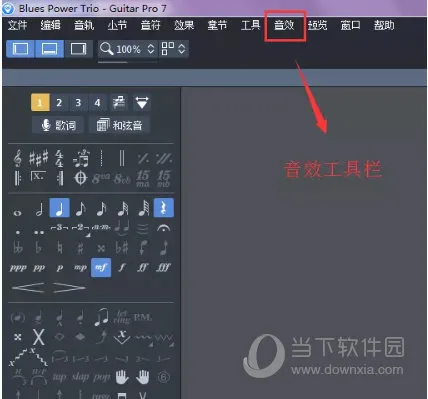This screenshot has width=428, height=399.
Task: Open the 编辑 menu
Action: pyautogui.click(x=50, y=25)
